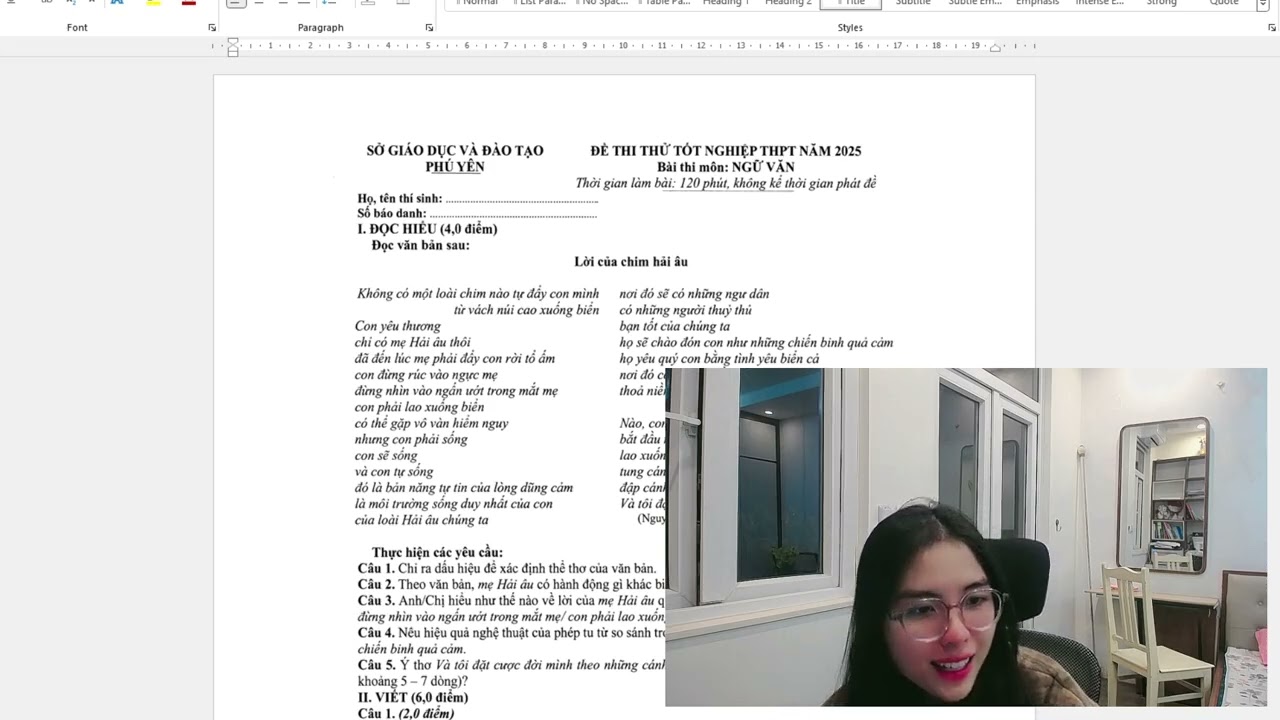1280x720 pixels.
Task: Click the red font color button
Action: coord(189,3)
